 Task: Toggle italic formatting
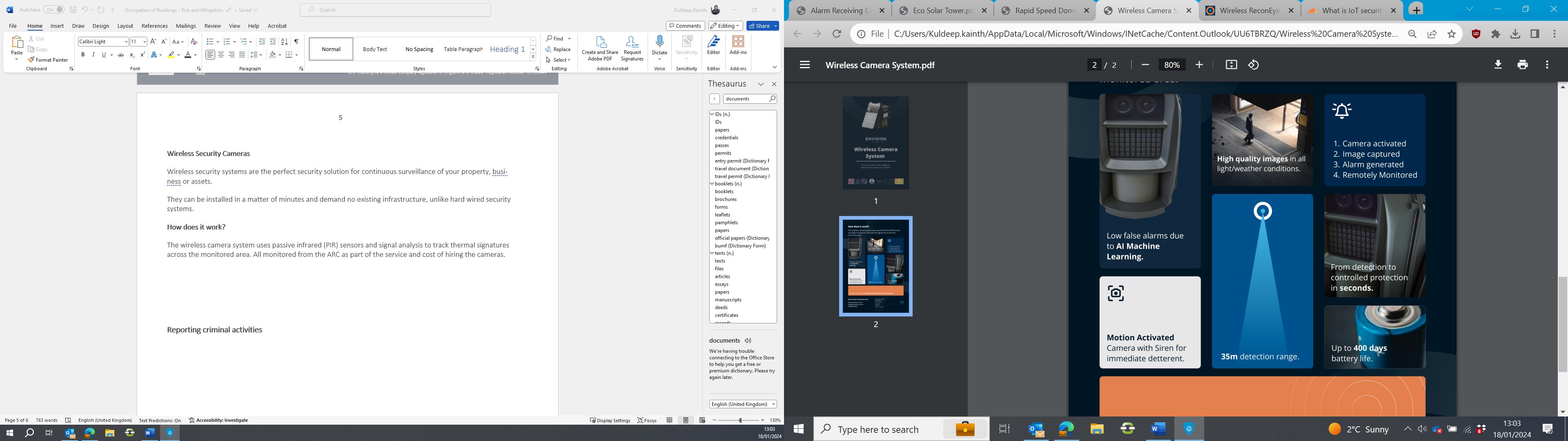click(x=93, y=55)
